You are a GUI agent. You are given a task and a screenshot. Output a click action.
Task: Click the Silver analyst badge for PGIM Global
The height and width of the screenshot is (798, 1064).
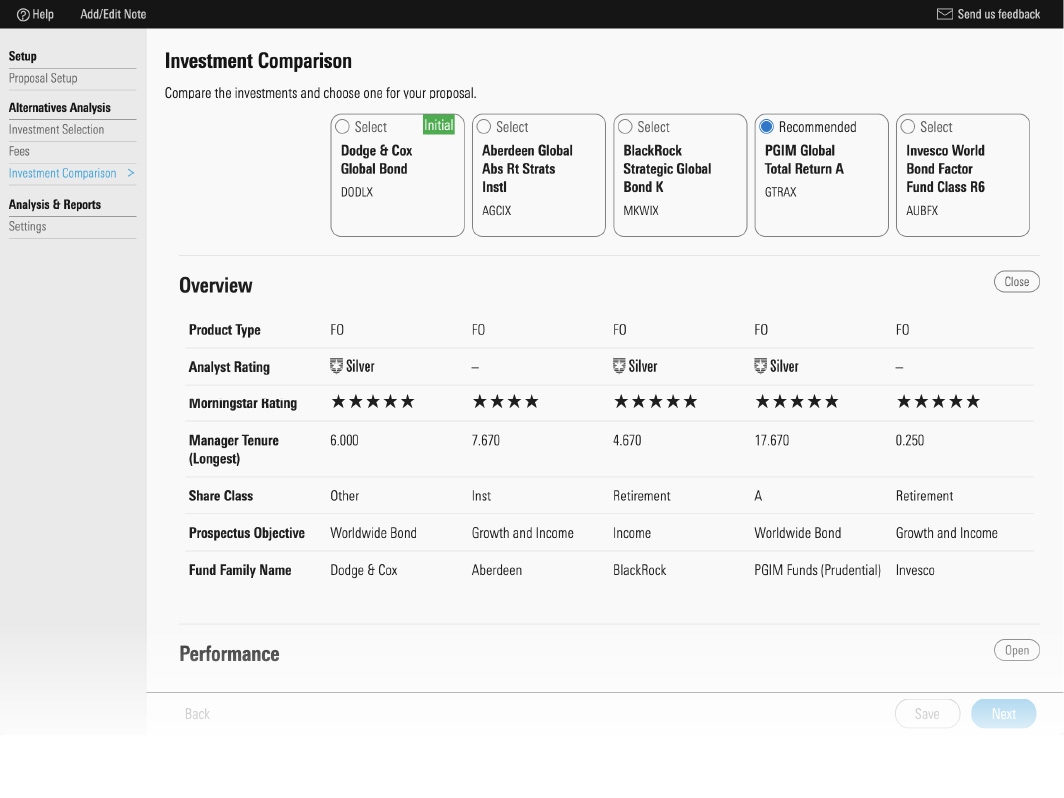(761, 367)
